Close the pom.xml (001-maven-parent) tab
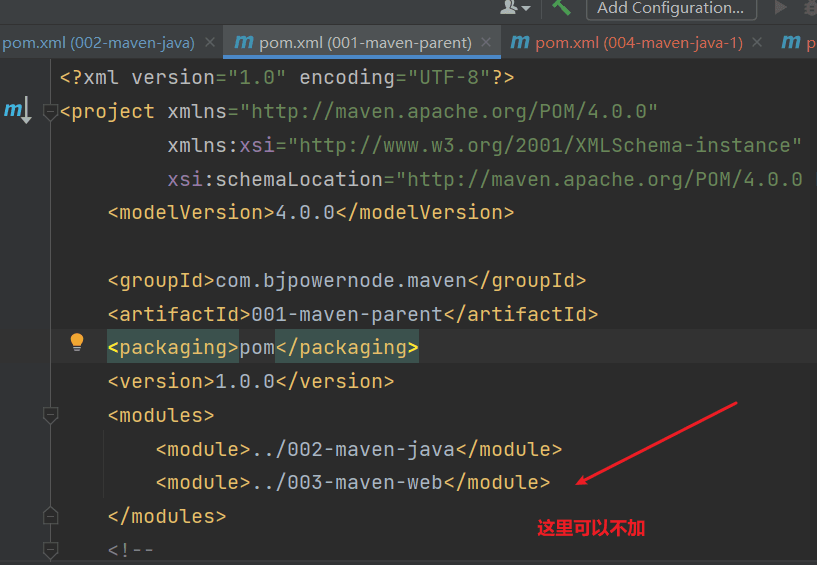 coord(486,42)
